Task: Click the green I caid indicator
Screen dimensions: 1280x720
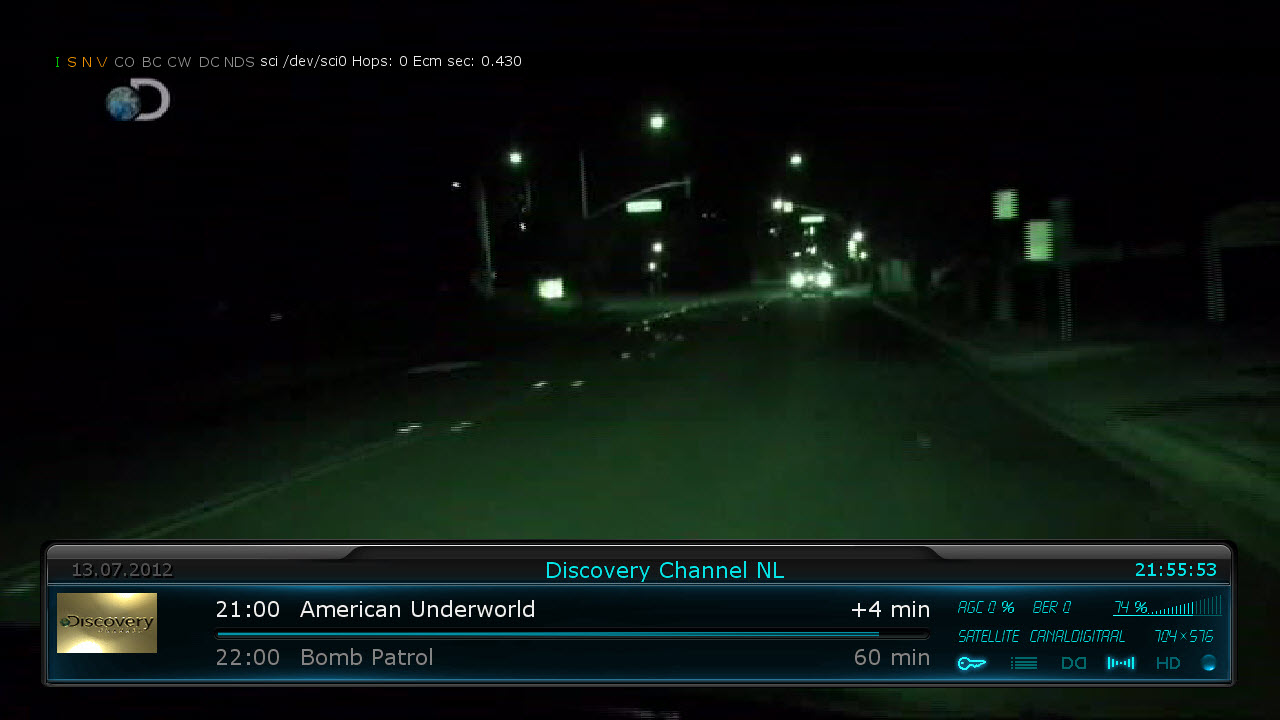Action: 57,62
